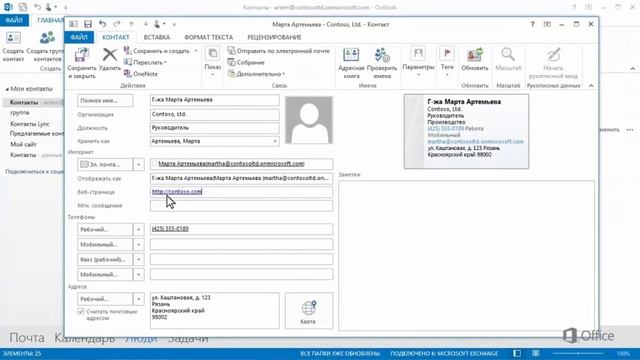Click the Эл. почта button
Viewport: 640px width, 360px height.
[x=105, y=164]
